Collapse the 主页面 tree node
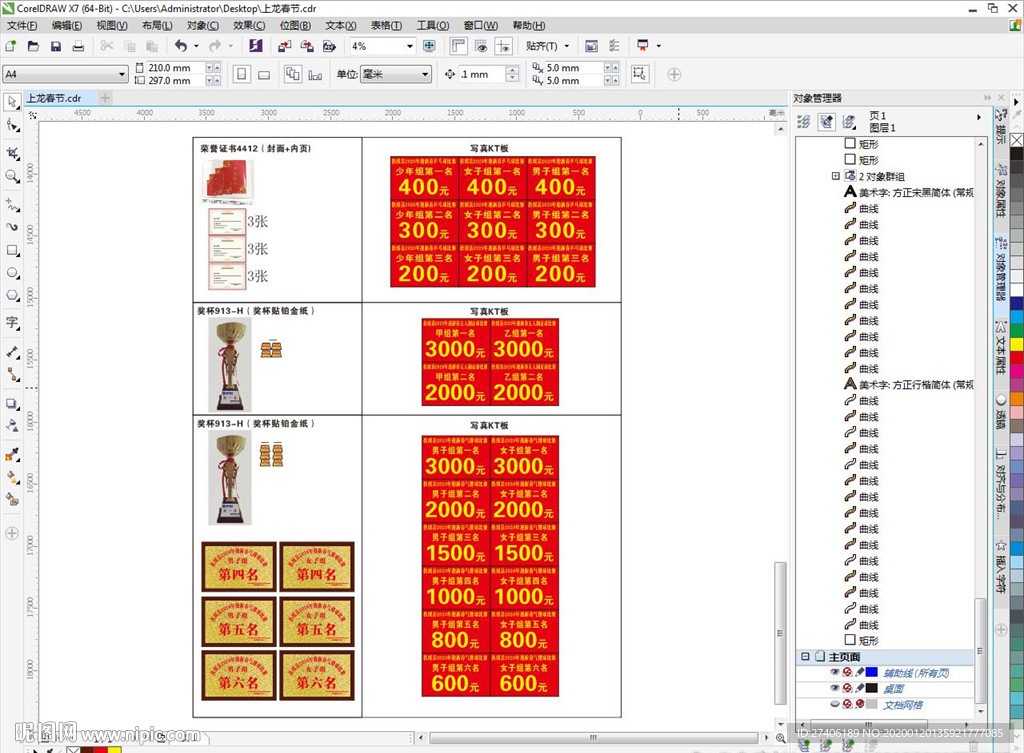This screenshot has width=1024, height=753. pos(805,656)
